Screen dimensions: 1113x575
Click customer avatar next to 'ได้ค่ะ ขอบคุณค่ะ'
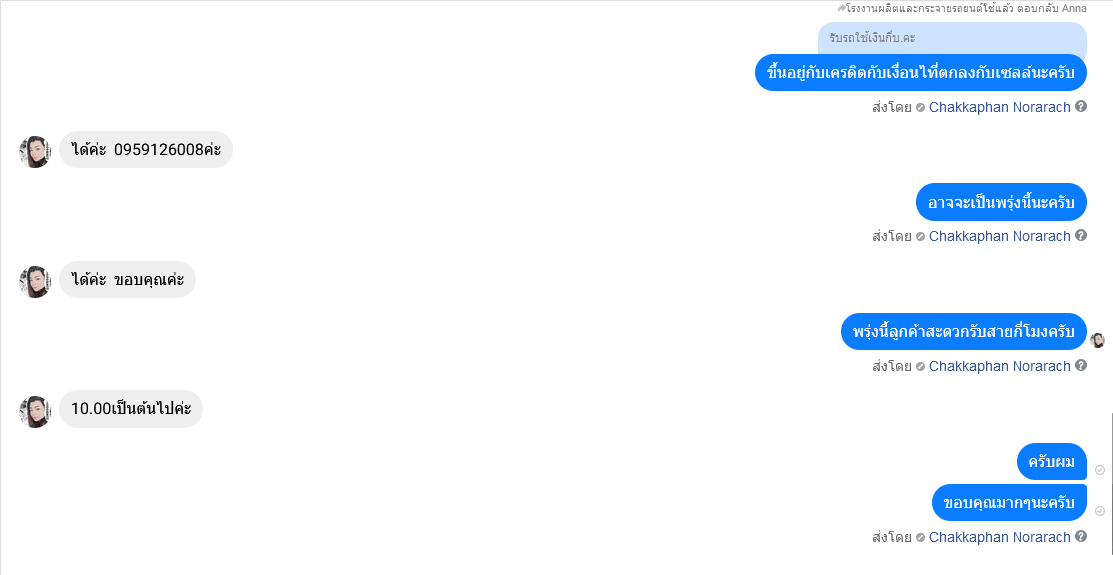point(35,282)
